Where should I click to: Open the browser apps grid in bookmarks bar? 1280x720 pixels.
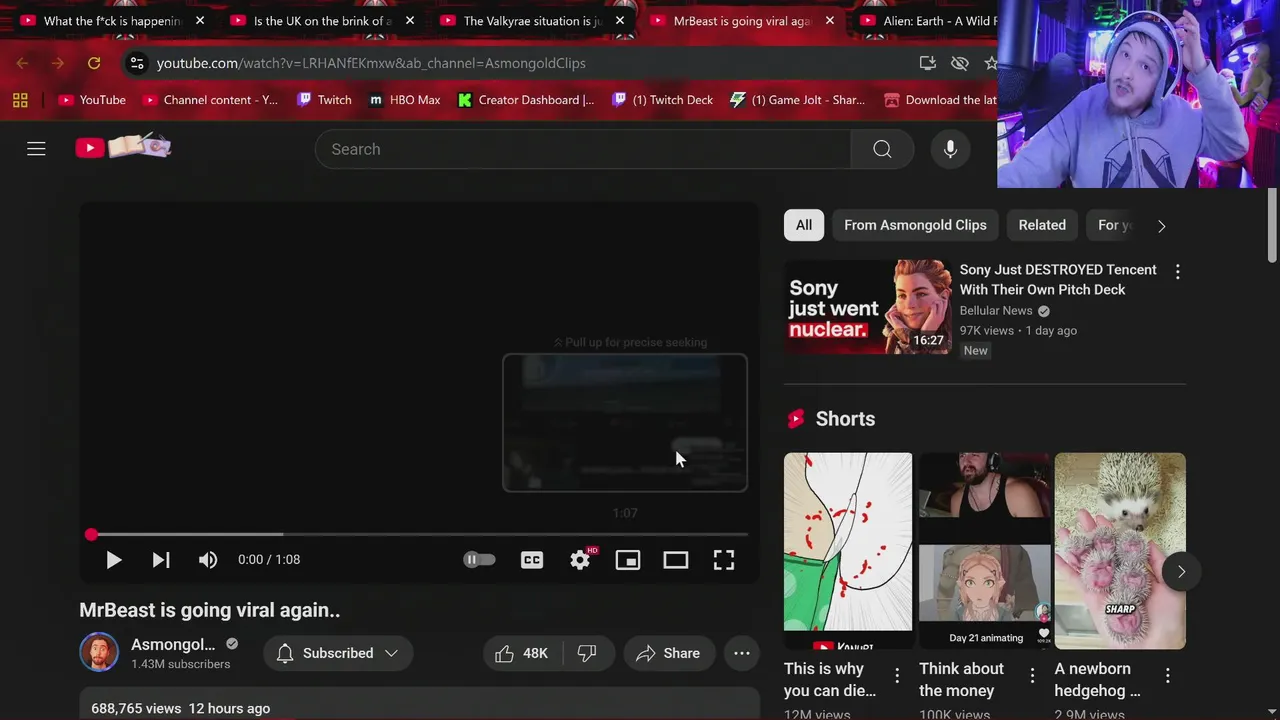click(20, 100)
